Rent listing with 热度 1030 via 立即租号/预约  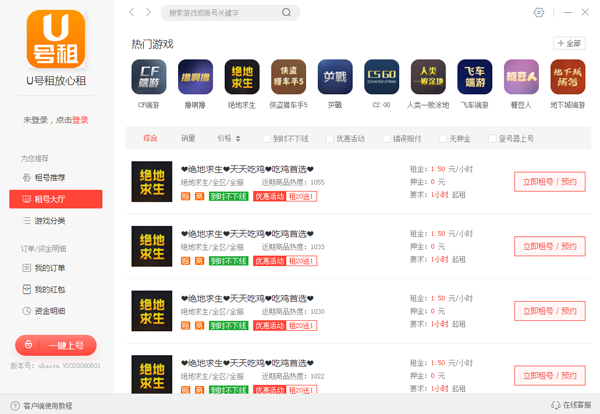click(x=550, y=311)
